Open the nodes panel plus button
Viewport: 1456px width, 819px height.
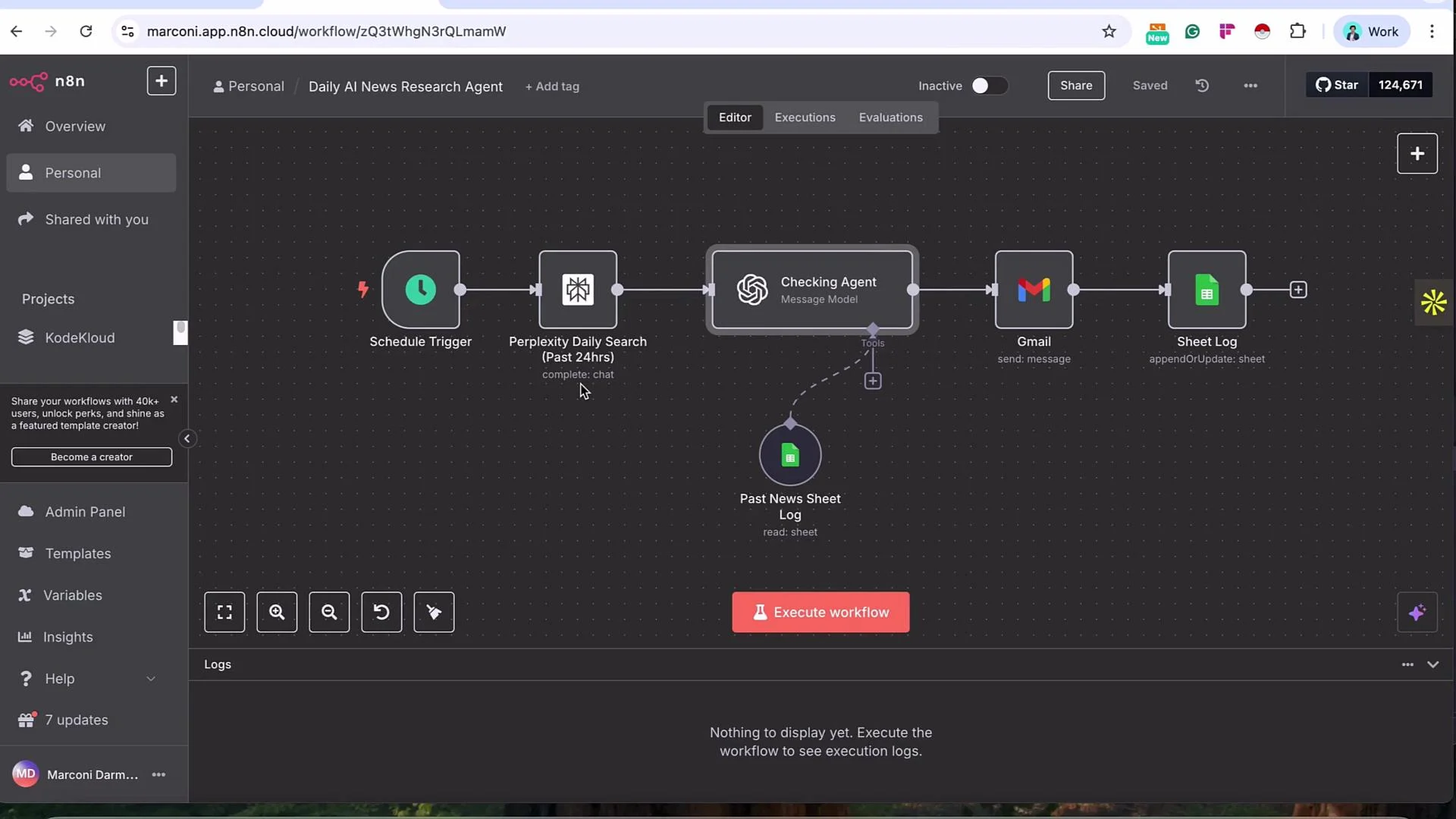(1417, 153)
